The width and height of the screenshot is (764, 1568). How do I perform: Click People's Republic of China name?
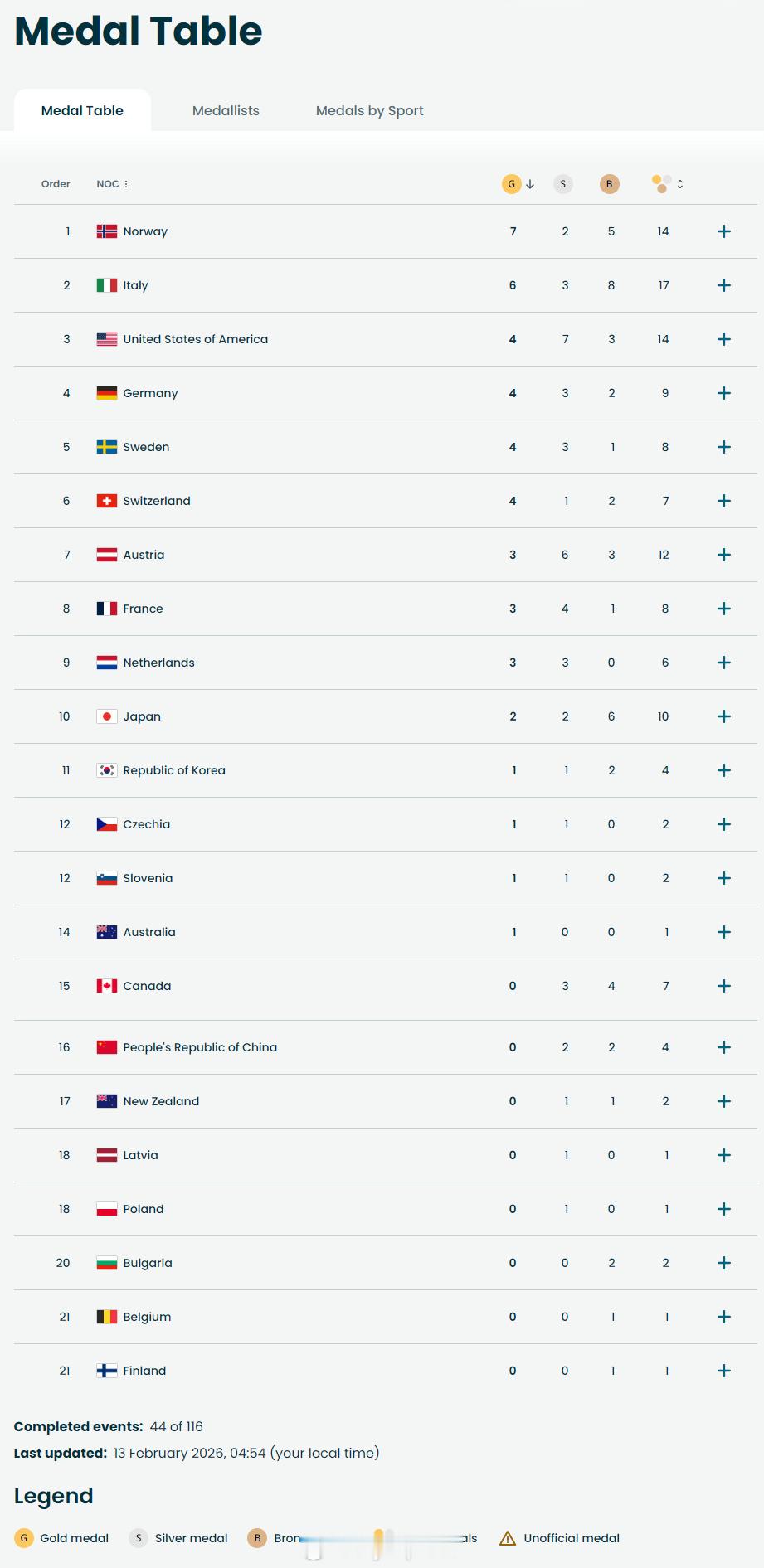pyautogui.click(x=200, y=1047)
